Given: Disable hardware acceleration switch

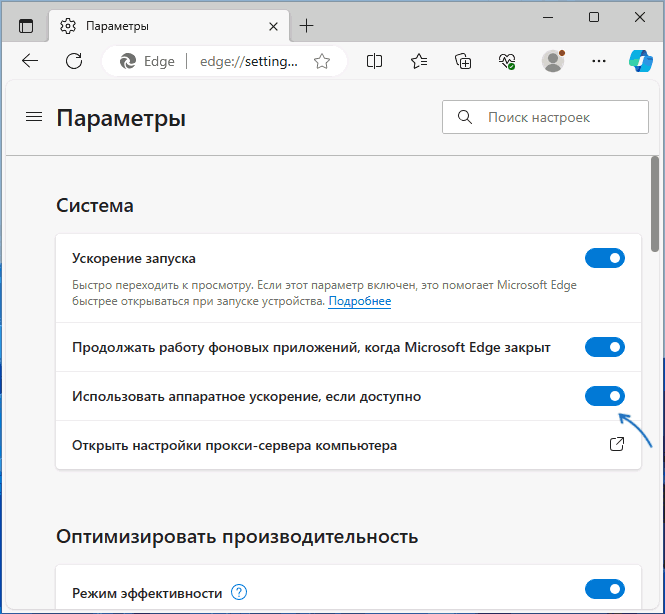Looking at the screenshot, I should point(605,396).
